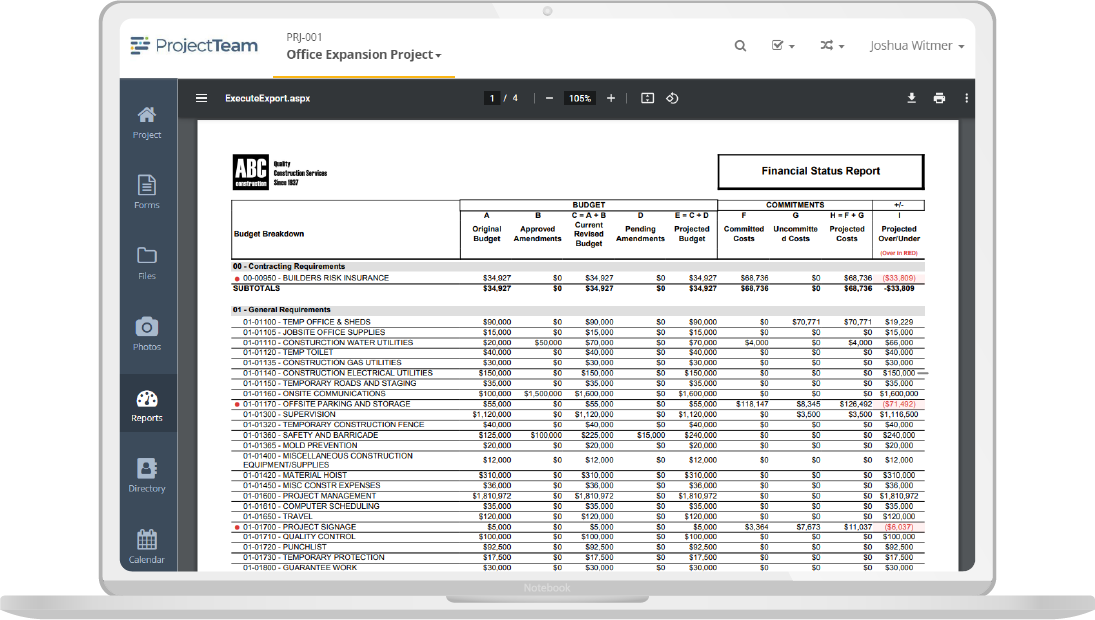Viewport: 1095px width, 620px height.
Task: Go to the Project home section
Action: pos(146,118)
